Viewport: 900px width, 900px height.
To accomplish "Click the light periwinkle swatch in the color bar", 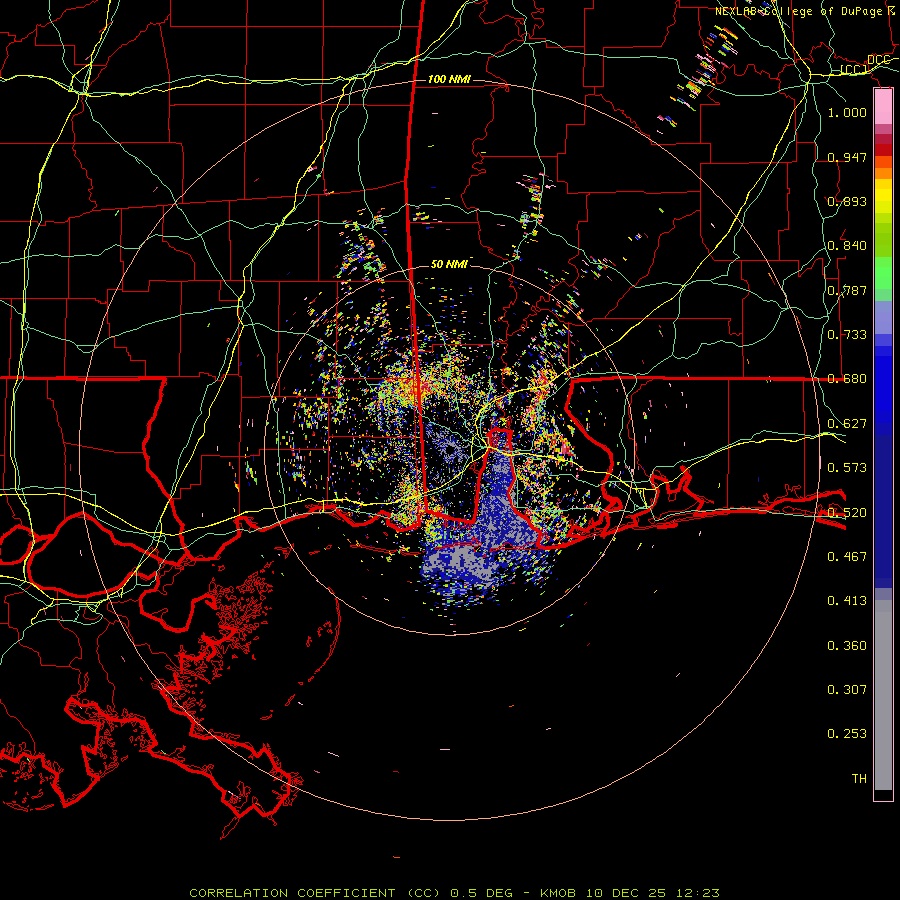I will coord(883,317).
